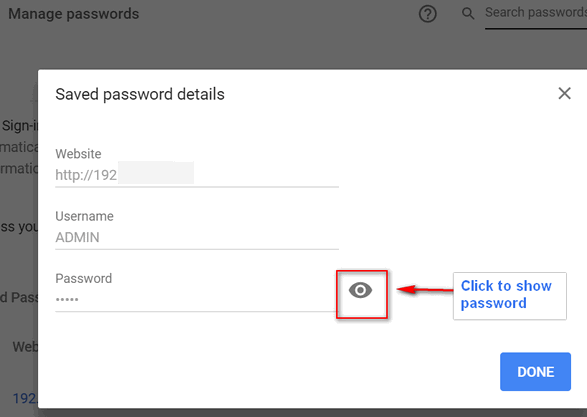Click the redacted part of website address

tap(156, 173)
